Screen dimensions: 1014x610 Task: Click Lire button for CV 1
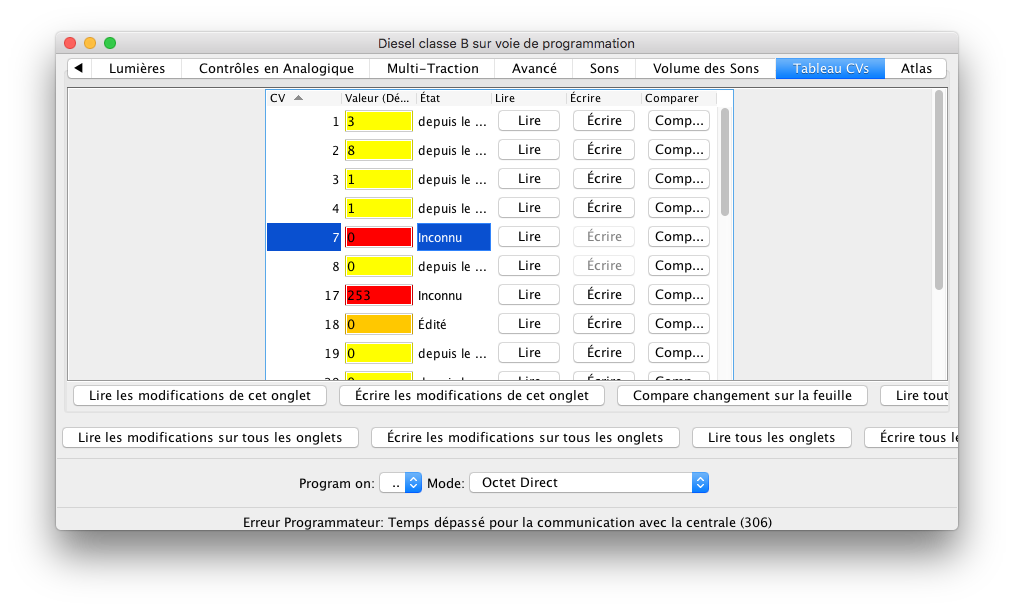pyautogui.click(x=529, y=121)
